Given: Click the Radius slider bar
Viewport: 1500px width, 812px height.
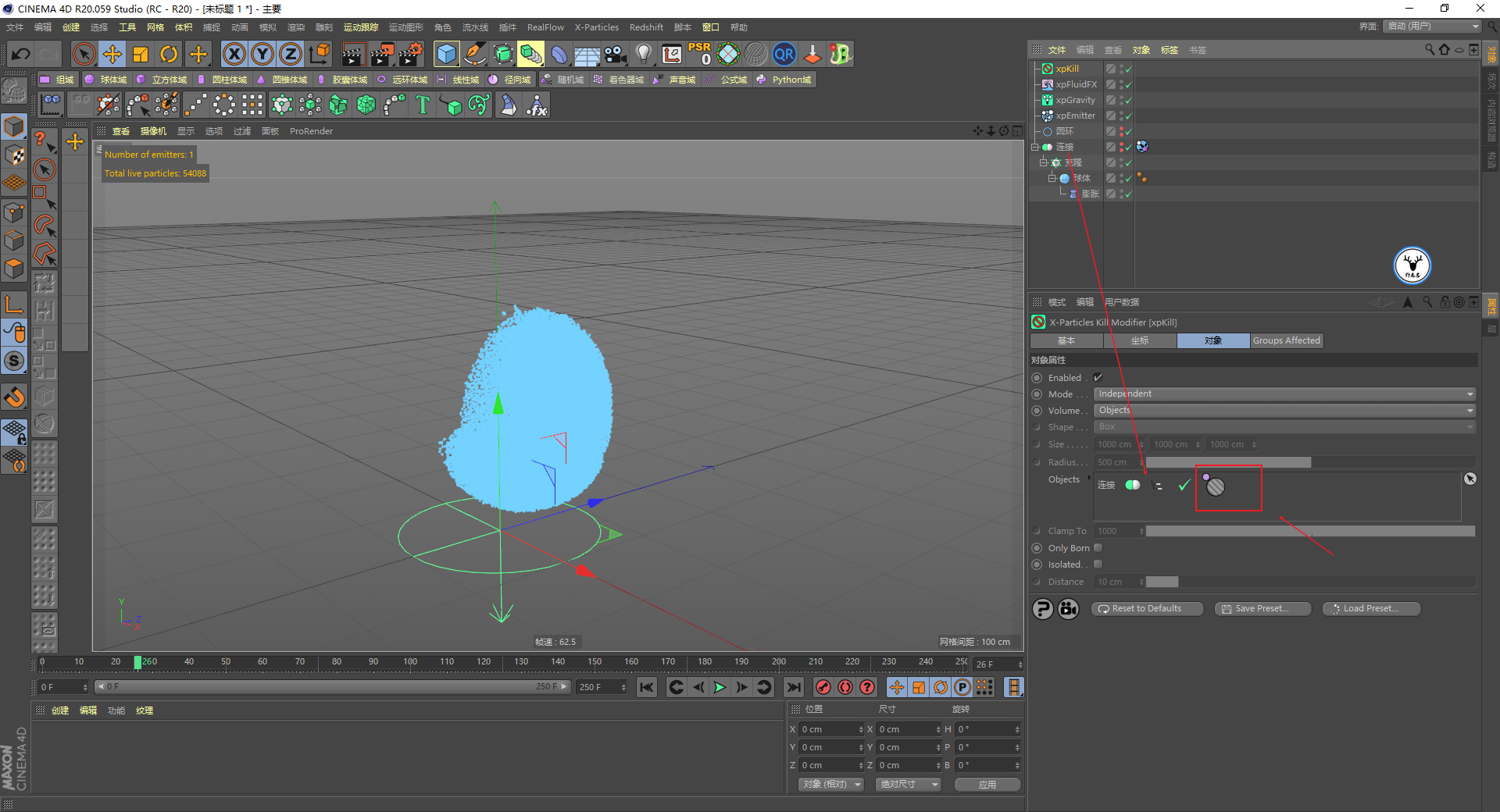Looking at the screenshot, I should coord(1310,462).
